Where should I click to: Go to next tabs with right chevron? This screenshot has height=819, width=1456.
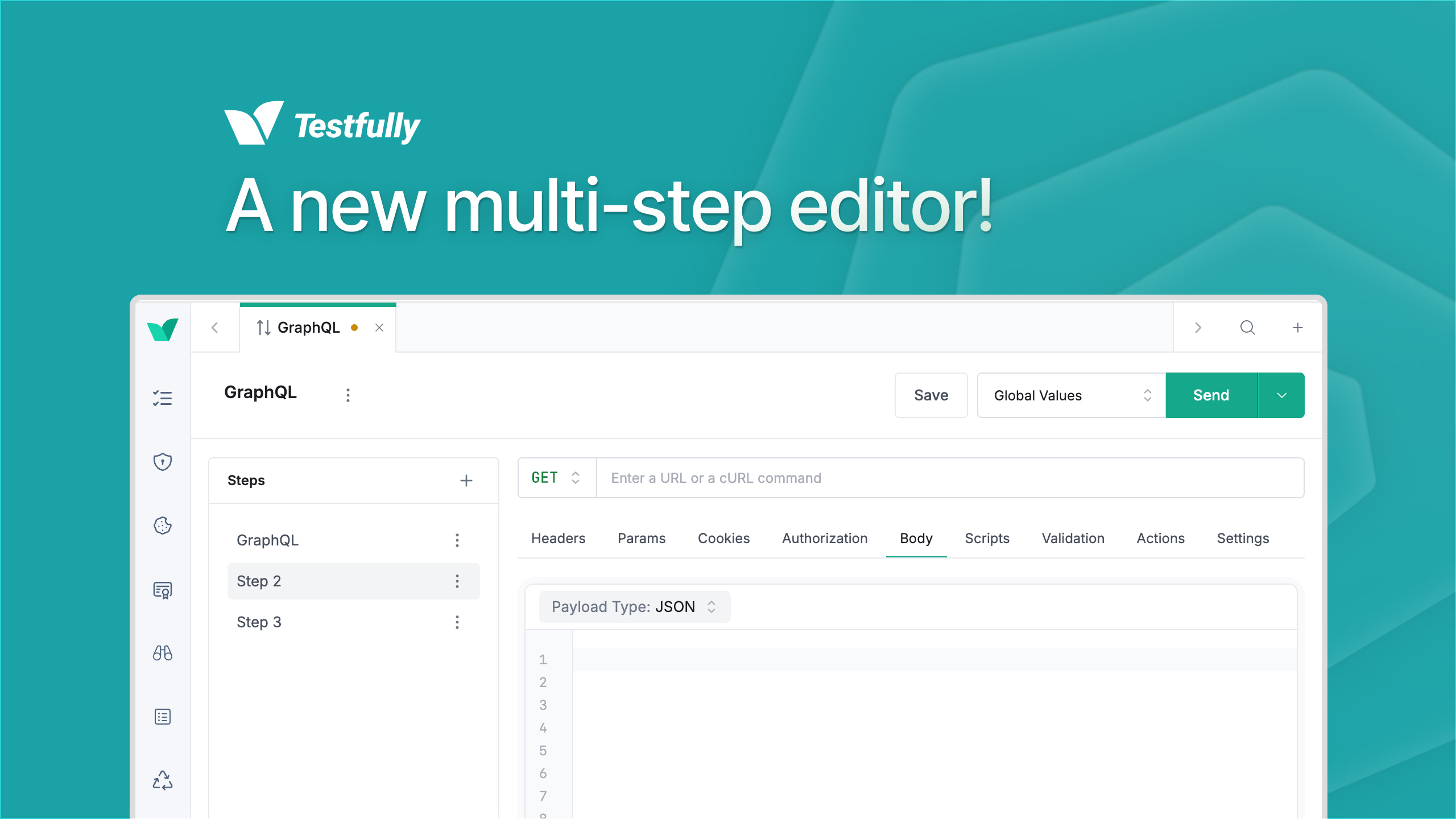pos(1198,328)
